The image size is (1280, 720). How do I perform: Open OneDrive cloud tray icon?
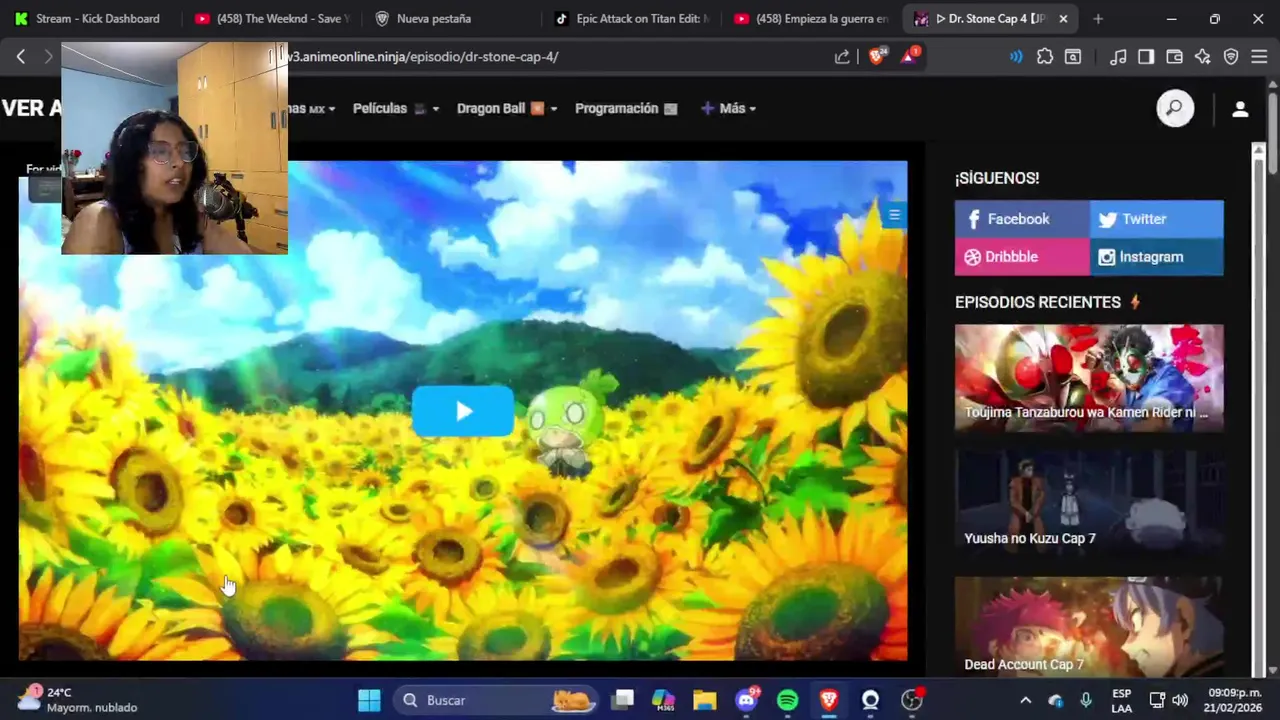tap(1056, 700)
